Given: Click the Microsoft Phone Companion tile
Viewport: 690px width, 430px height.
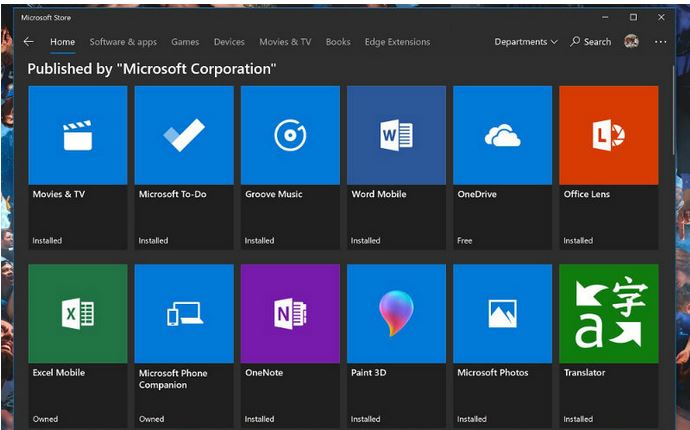Looking at the screenshot, I should 184,314.
